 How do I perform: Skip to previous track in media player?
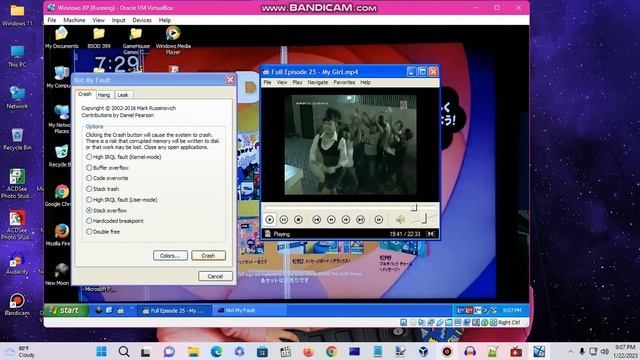pyautogui.click(x=316, y=220)
